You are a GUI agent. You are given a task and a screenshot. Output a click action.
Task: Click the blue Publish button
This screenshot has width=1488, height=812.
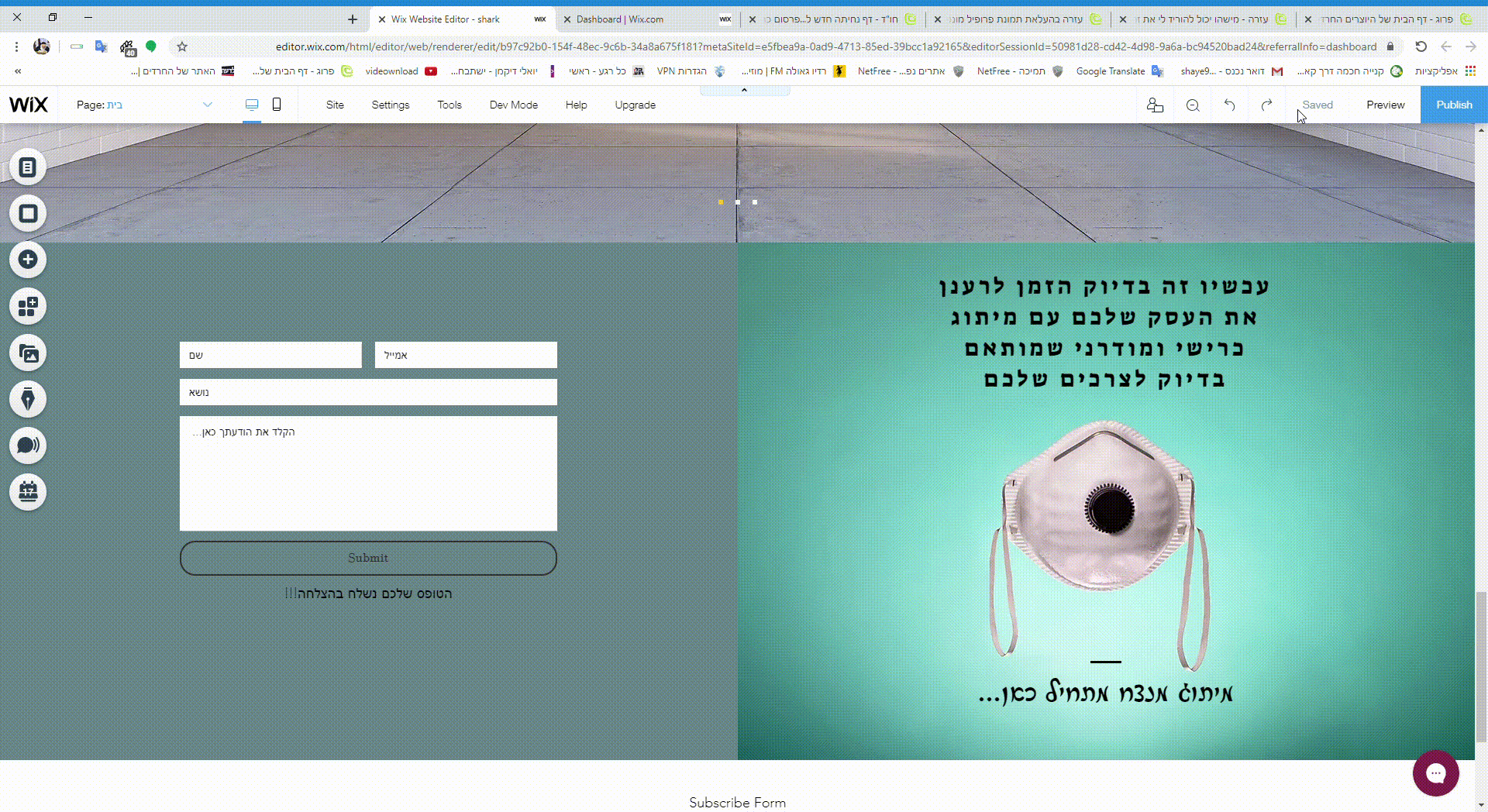coord(1454,105)
